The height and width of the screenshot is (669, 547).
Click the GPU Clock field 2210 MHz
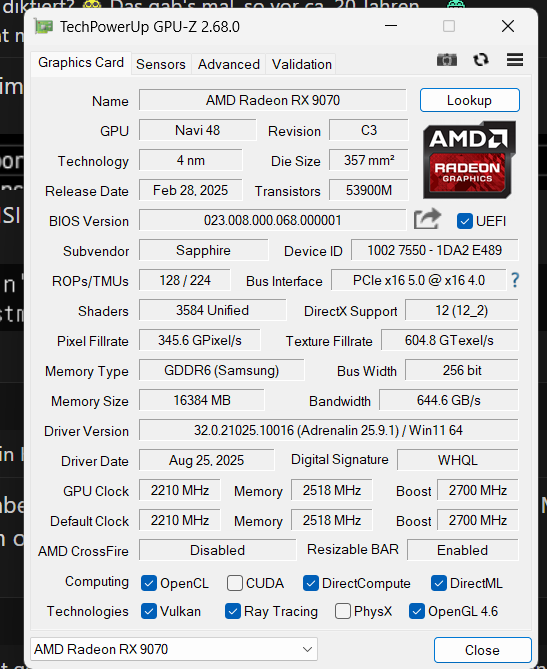pos(180,490)
